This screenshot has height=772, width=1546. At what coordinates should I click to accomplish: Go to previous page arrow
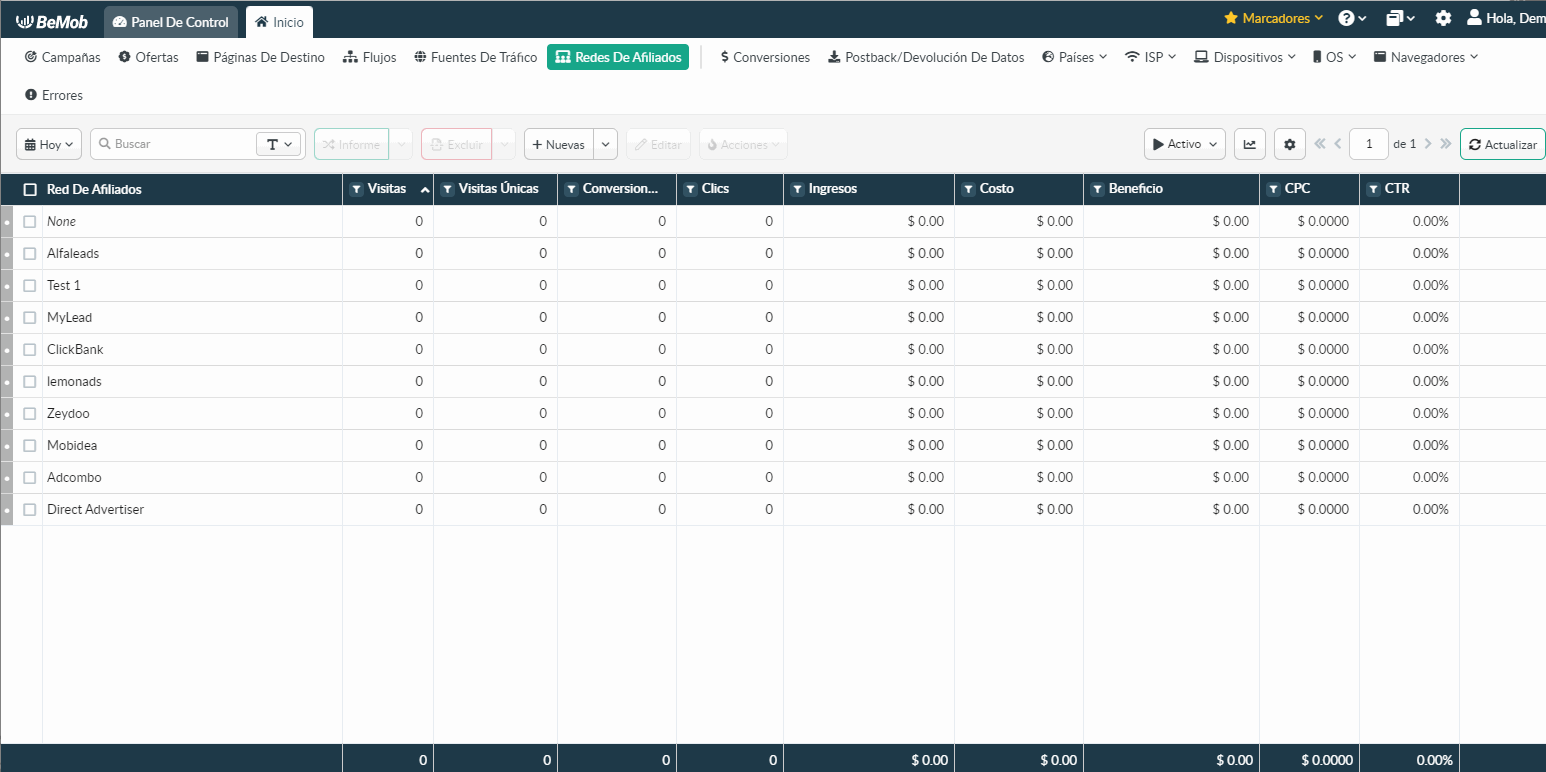pos(1338,144)
